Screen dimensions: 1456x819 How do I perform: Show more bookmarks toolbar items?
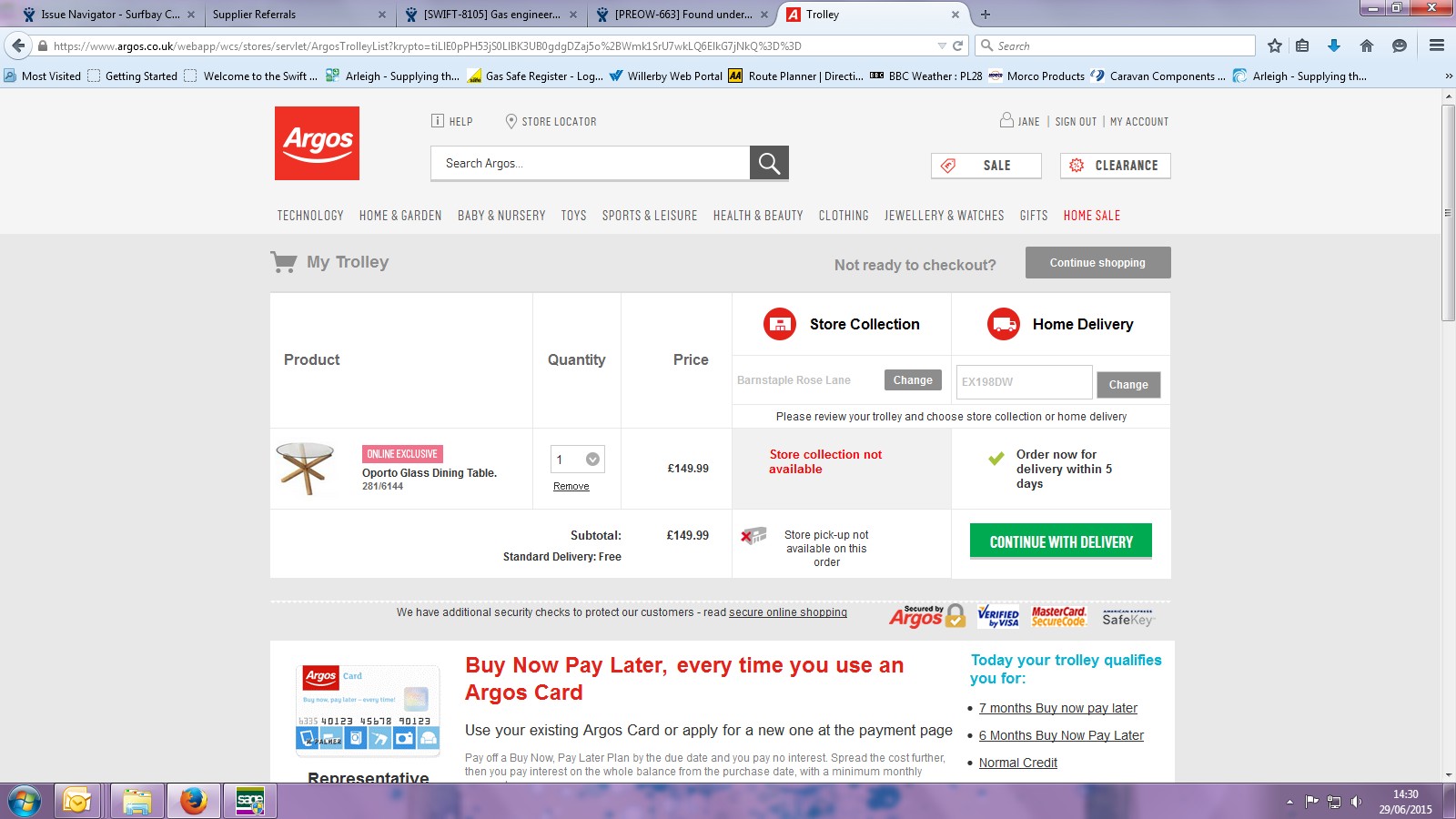1449,76
